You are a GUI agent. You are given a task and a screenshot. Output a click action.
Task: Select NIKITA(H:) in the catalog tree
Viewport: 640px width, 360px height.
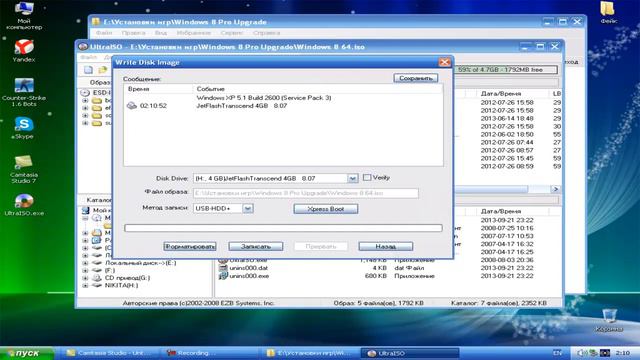tap(121, 285)
